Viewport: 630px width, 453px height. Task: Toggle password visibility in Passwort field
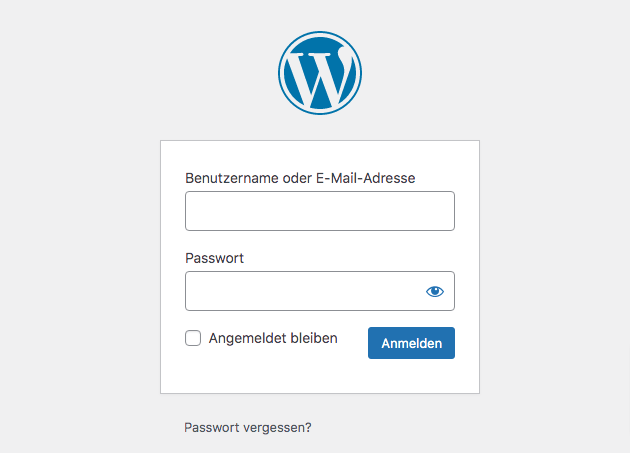click(x=435, y=291)
